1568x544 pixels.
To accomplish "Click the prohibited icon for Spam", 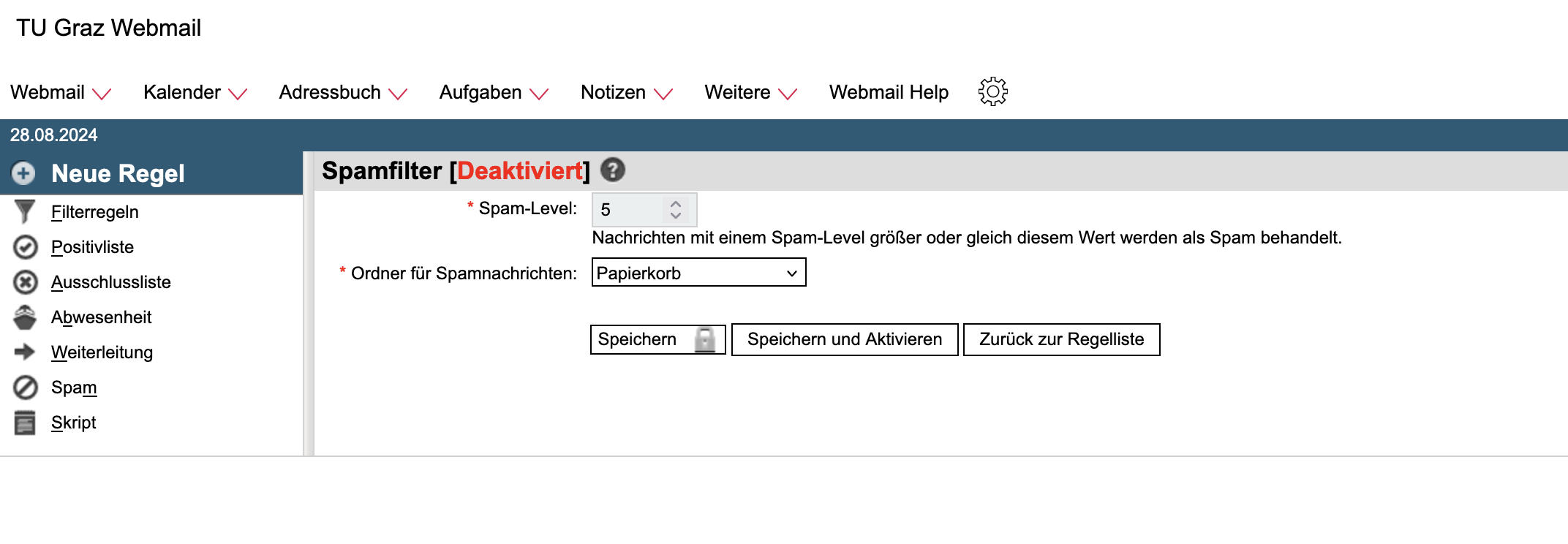I will (26, 388).
